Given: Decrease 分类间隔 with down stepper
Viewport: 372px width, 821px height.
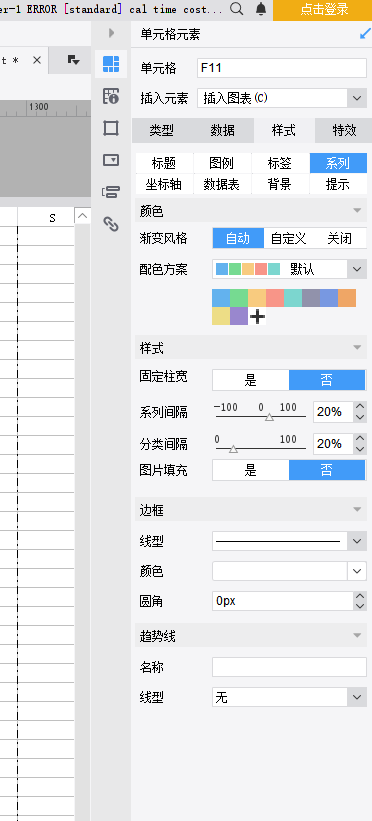Looking at the screenshot, I should point(360,449).
